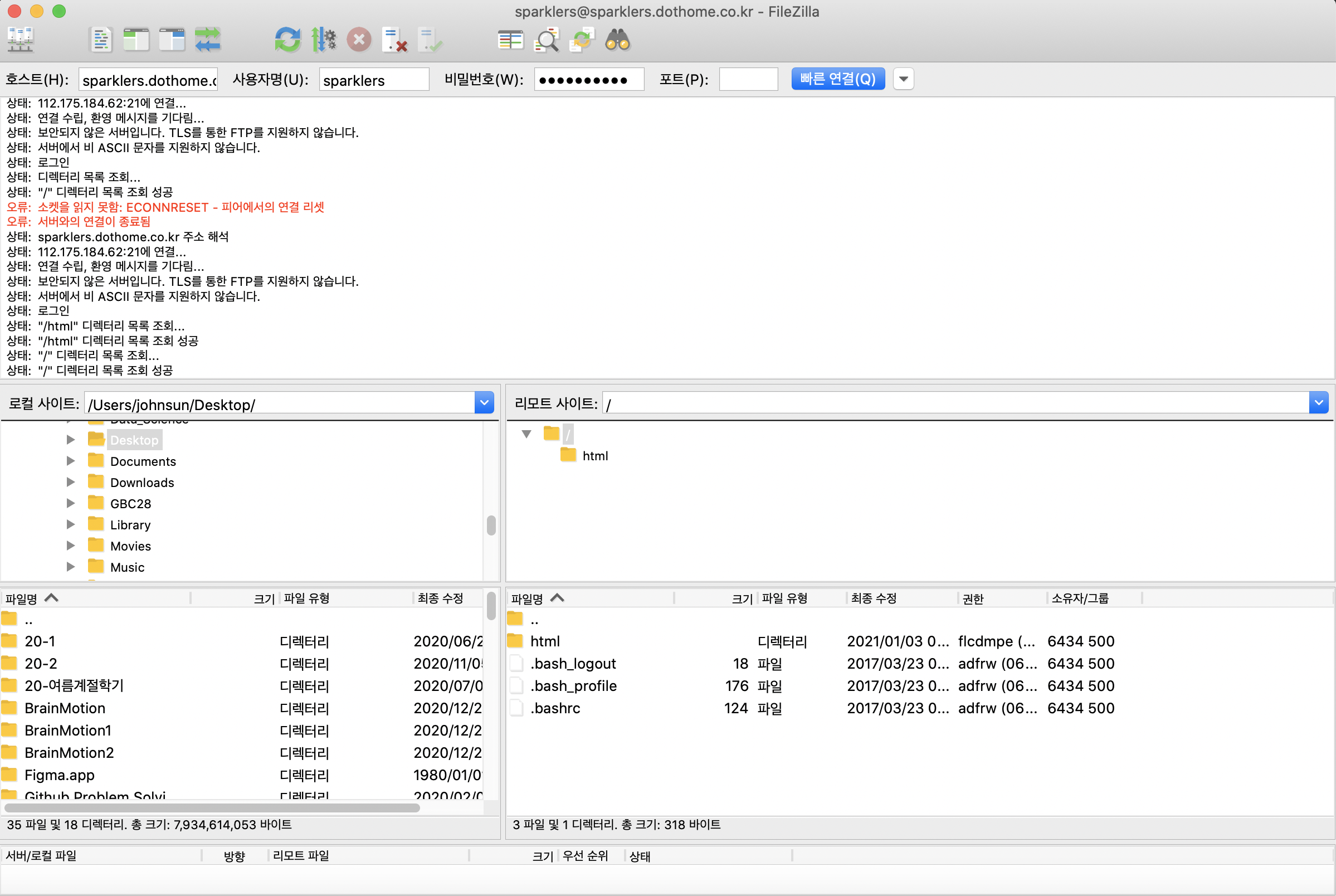Select the Documents folder in local tree
Screen dimensions: 1336x896
pyautogui.click(x=143, y=461)
